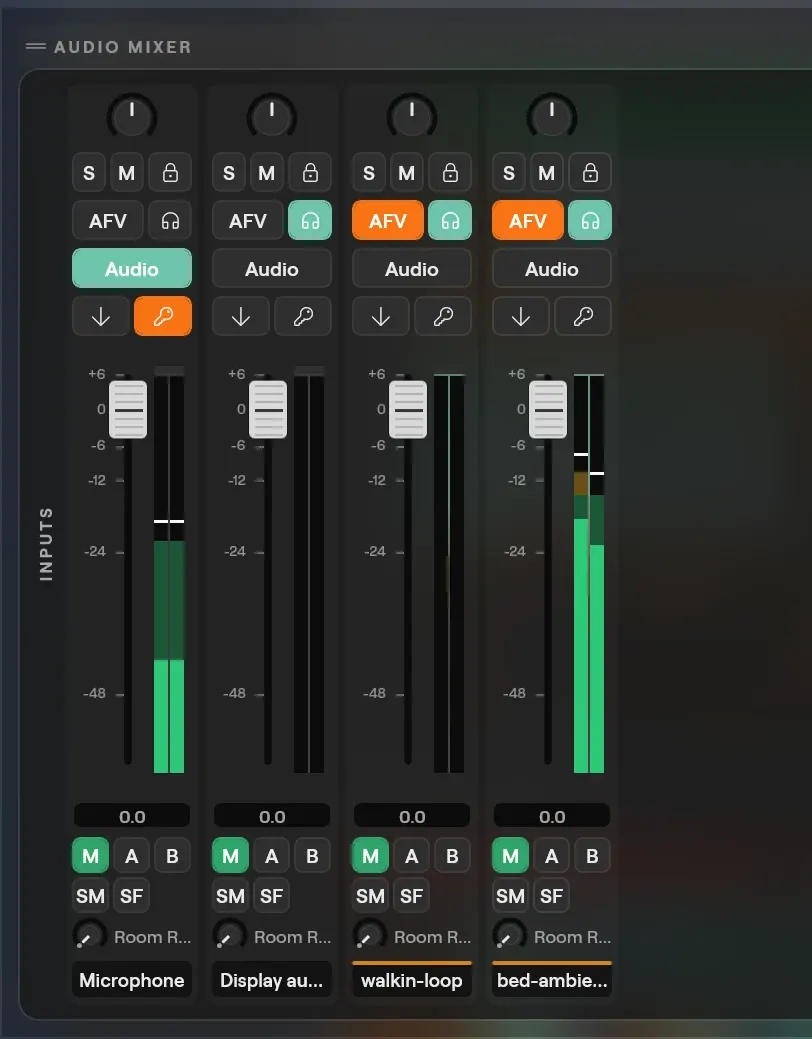Viewport: 812px width, 1039px height.
Task: Solo the Display audio channel
Action: click(x=229, y=173)
